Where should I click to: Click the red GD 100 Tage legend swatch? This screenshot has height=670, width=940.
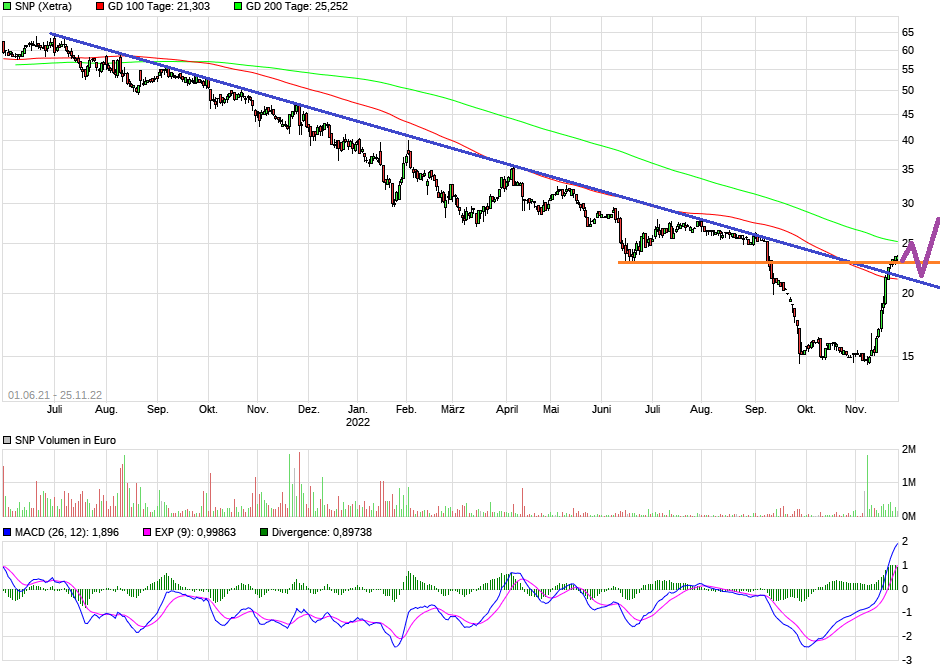pyautogui.click(x=99, y=6)
